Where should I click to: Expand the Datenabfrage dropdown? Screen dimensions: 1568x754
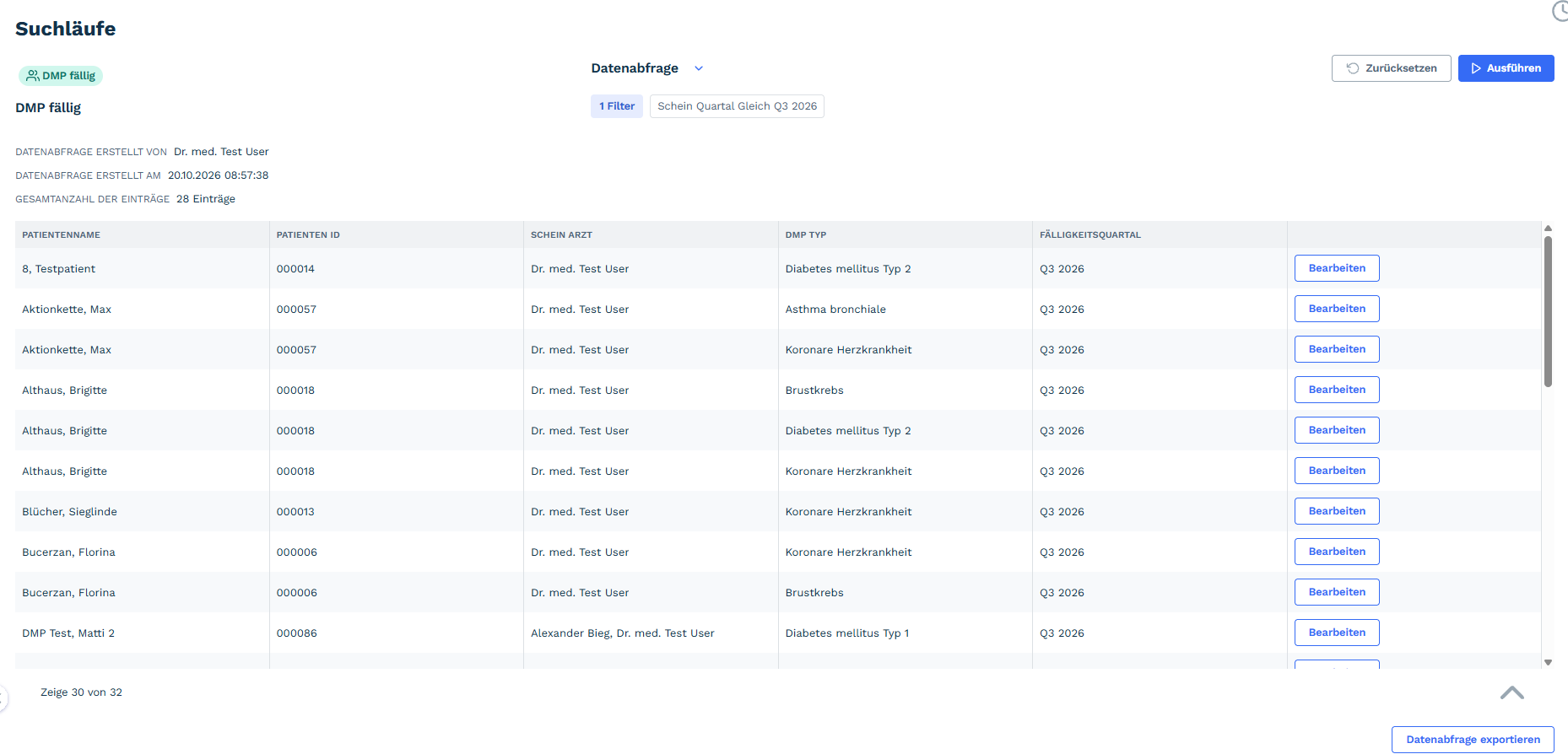[699, 68]
